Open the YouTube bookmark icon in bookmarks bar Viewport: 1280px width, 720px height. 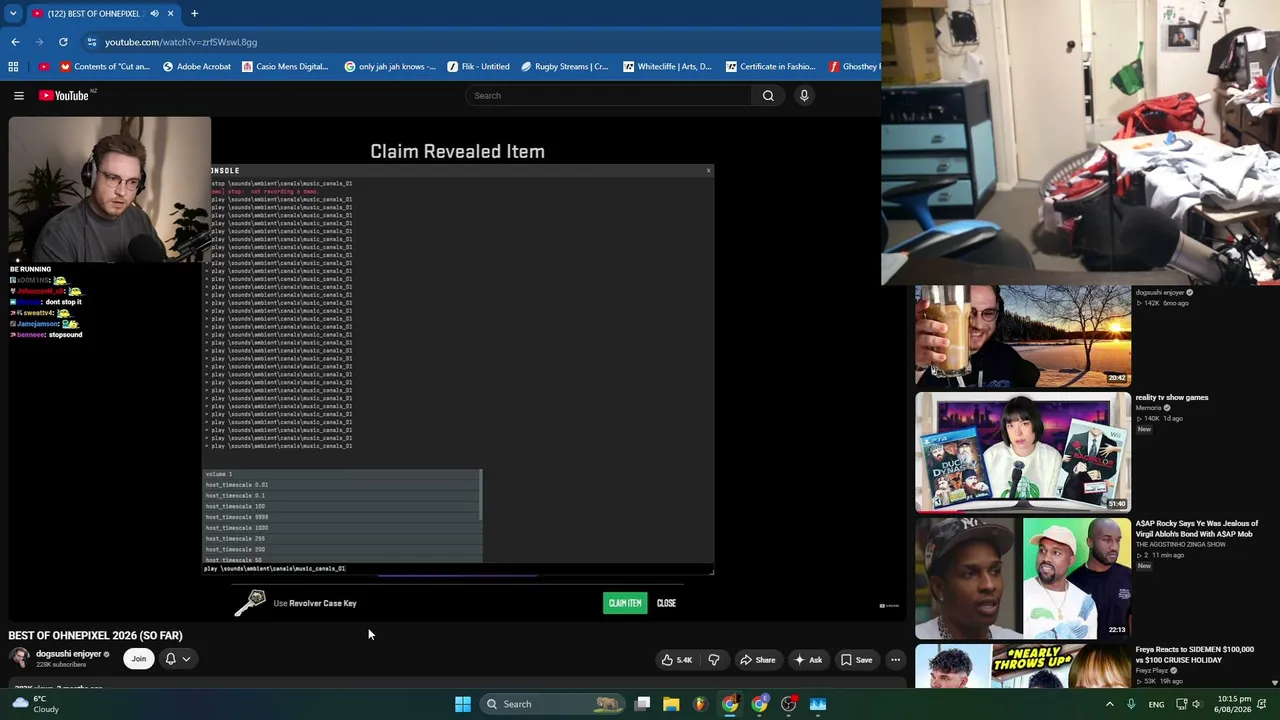tap(43, 67)
